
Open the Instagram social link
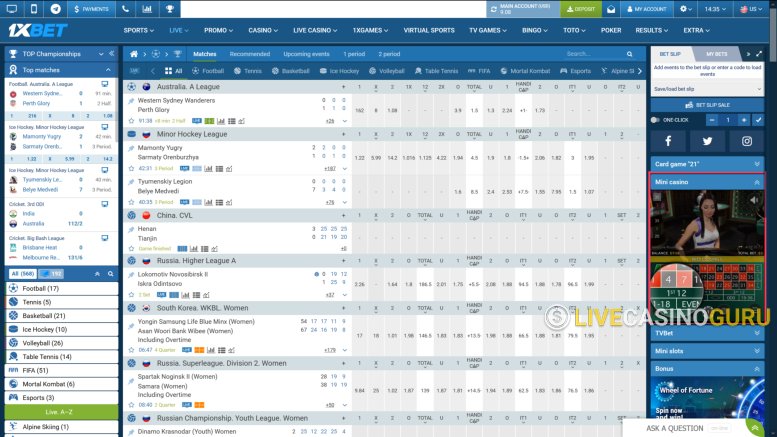[x=747, y=141]
